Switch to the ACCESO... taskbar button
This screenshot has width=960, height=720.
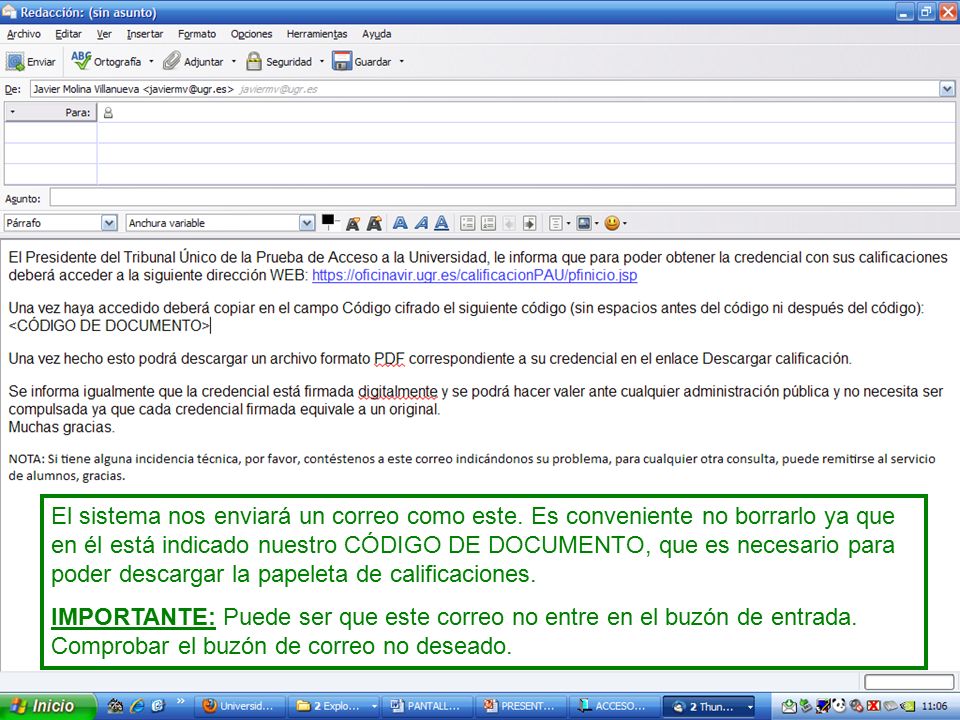tap(615, 706)
